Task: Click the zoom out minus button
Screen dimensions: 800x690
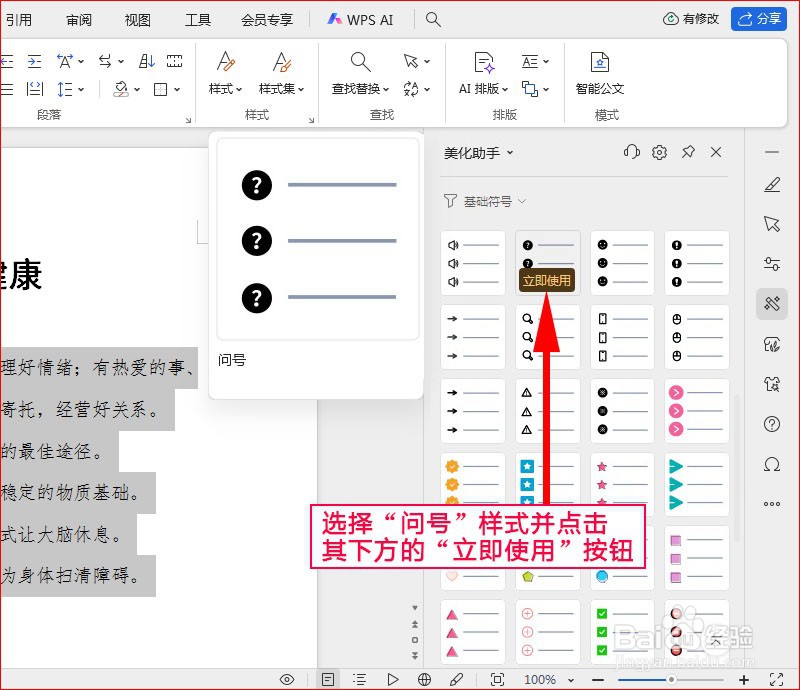Action: [x=598, y=679]
